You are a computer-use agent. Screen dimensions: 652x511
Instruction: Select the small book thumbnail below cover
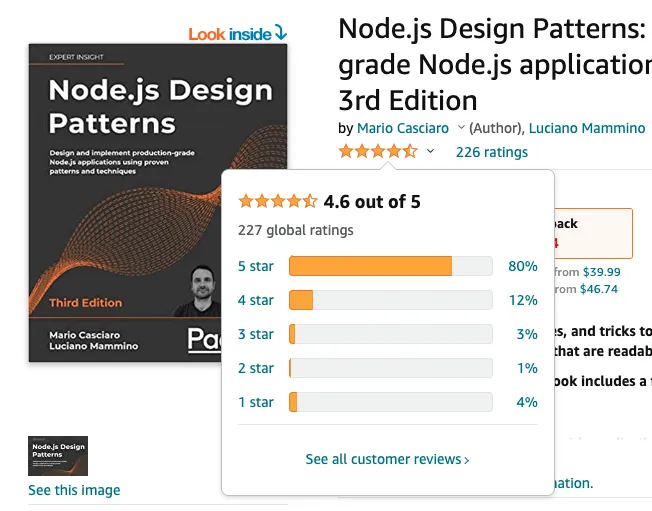tap(58, 456)
